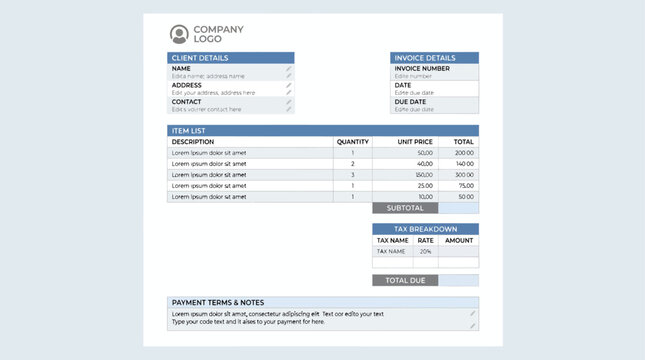The image size is (645, 360).
Task: Click the quantity cell showing 2
Action: (353, 164)
